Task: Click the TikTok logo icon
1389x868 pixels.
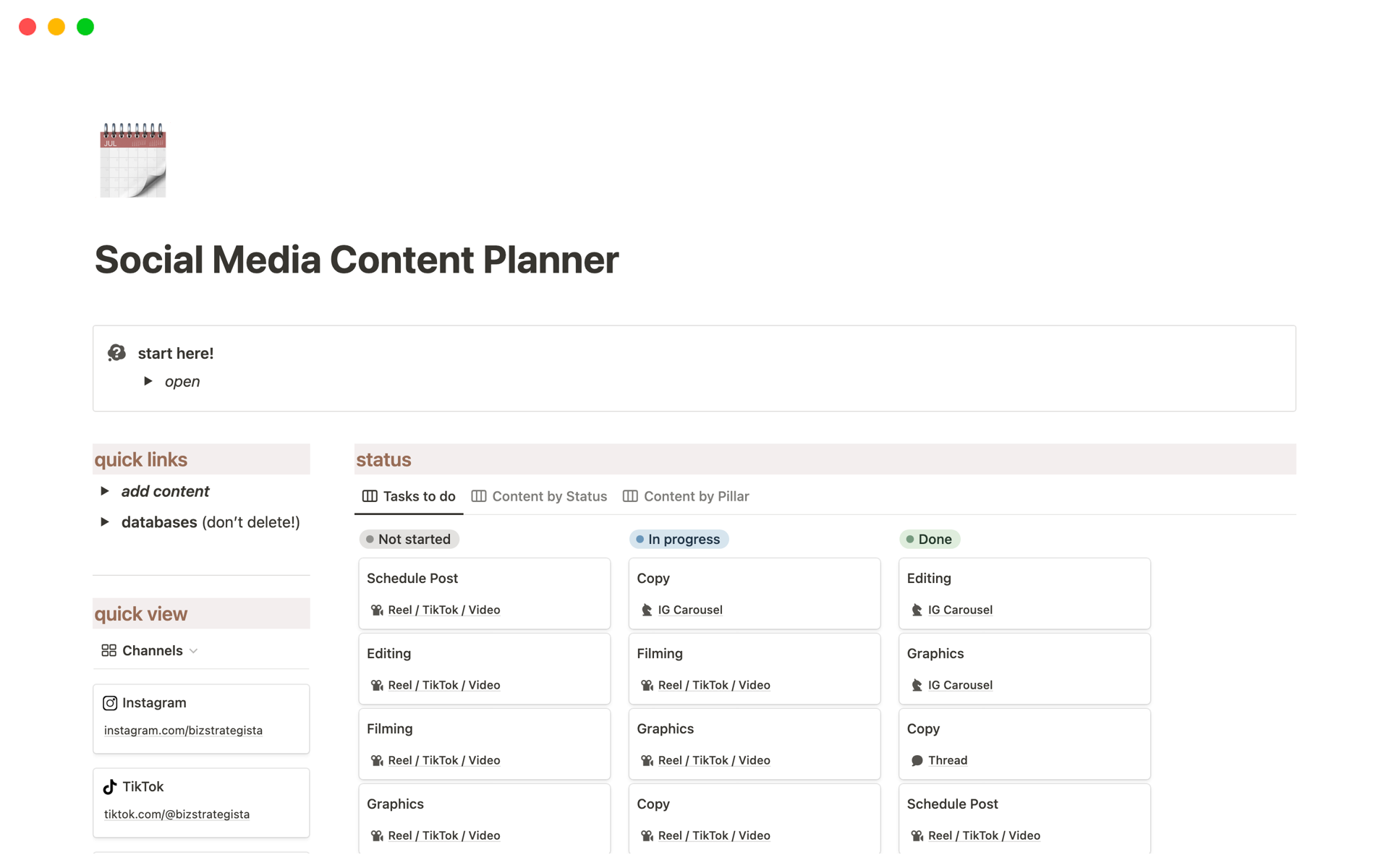Action: coord(110,786)
